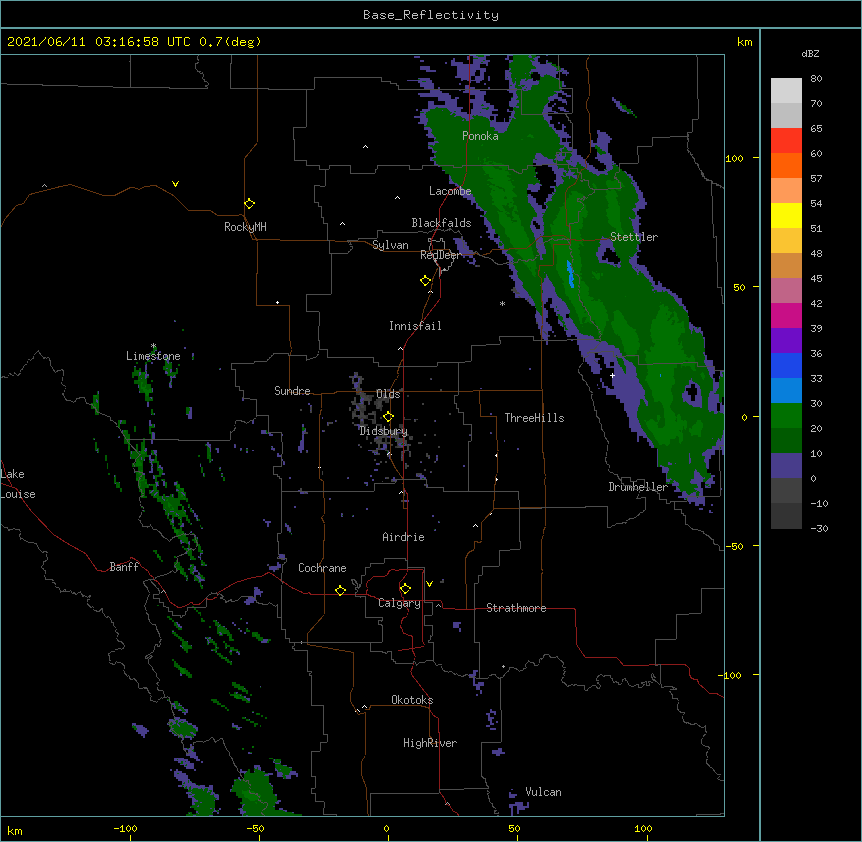The height and width of the screenshot is (842, 862).
Task: Click the Okotoks town label
Action: [x=412, y=700]
